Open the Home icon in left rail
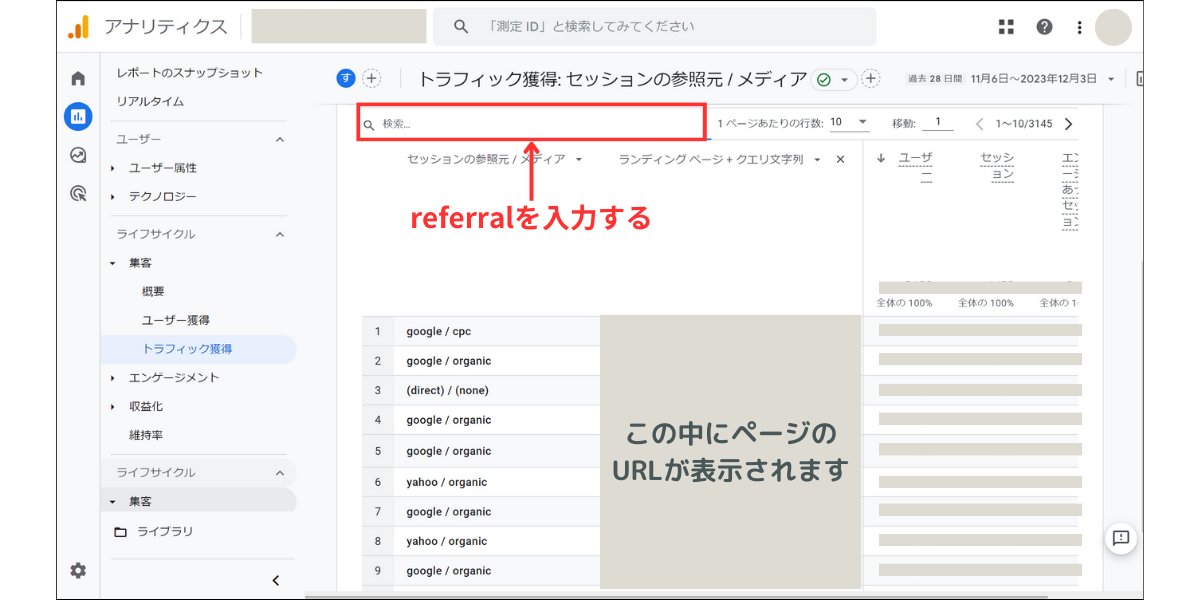Screen dimensions: 1200x600 (x=78, y=79)
